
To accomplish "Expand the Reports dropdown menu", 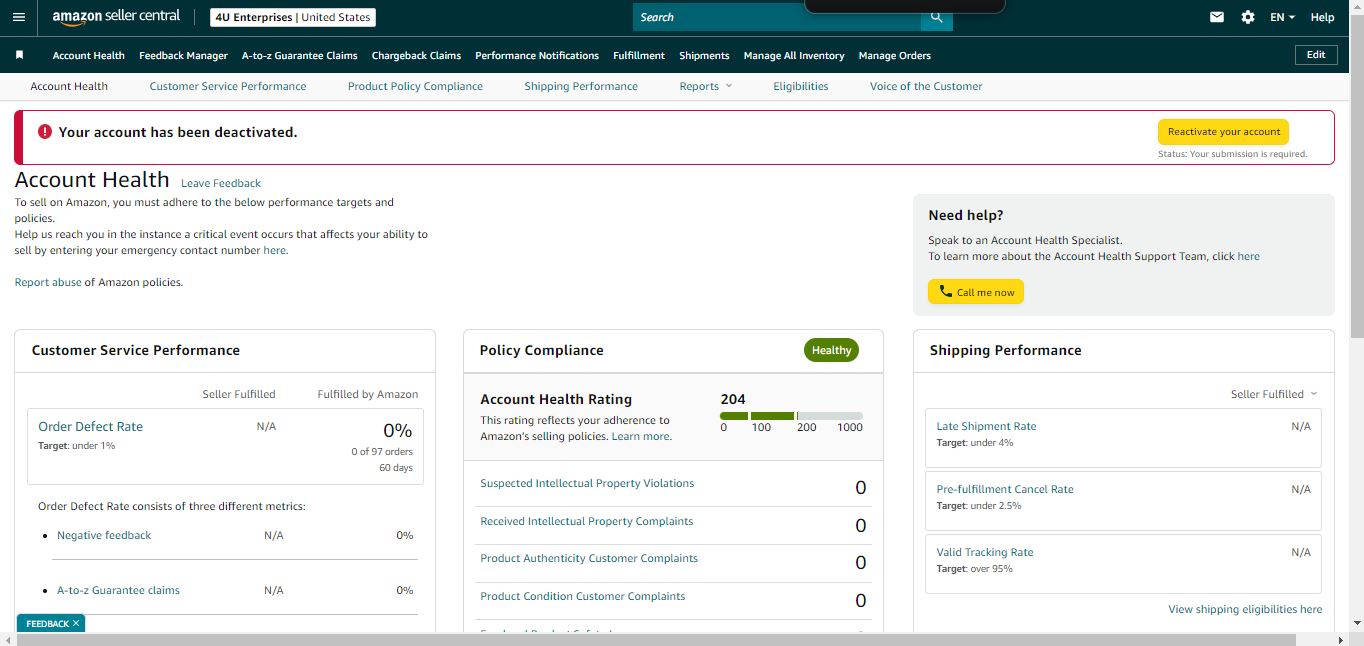I will click(x=706, y=86).
